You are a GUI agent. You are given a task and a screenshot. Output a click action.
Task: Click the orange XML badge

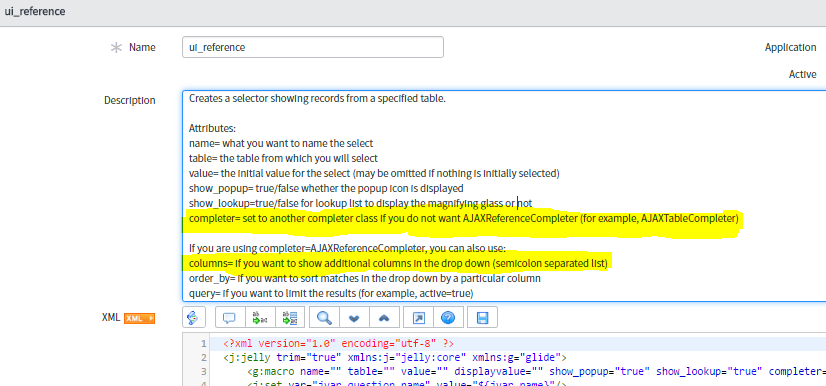pos(140,318)
